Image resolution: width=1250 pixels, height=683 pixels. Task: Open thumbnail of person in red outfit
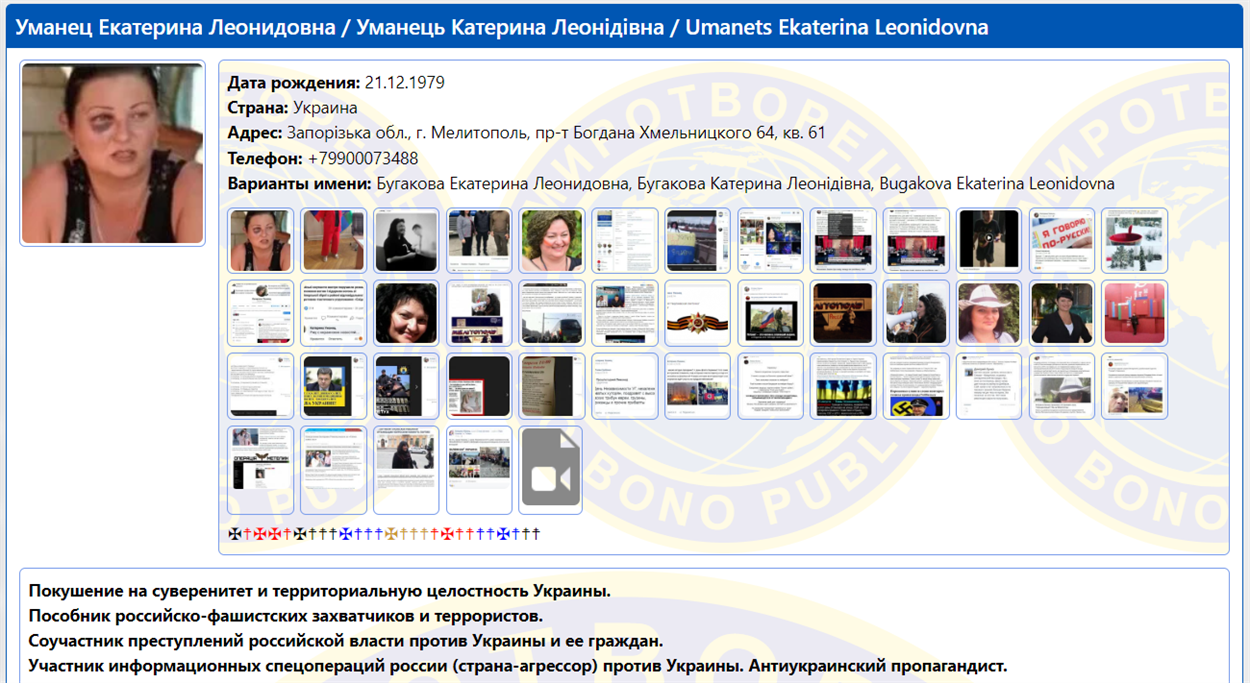pyautogui.click(x=333, y=240)
